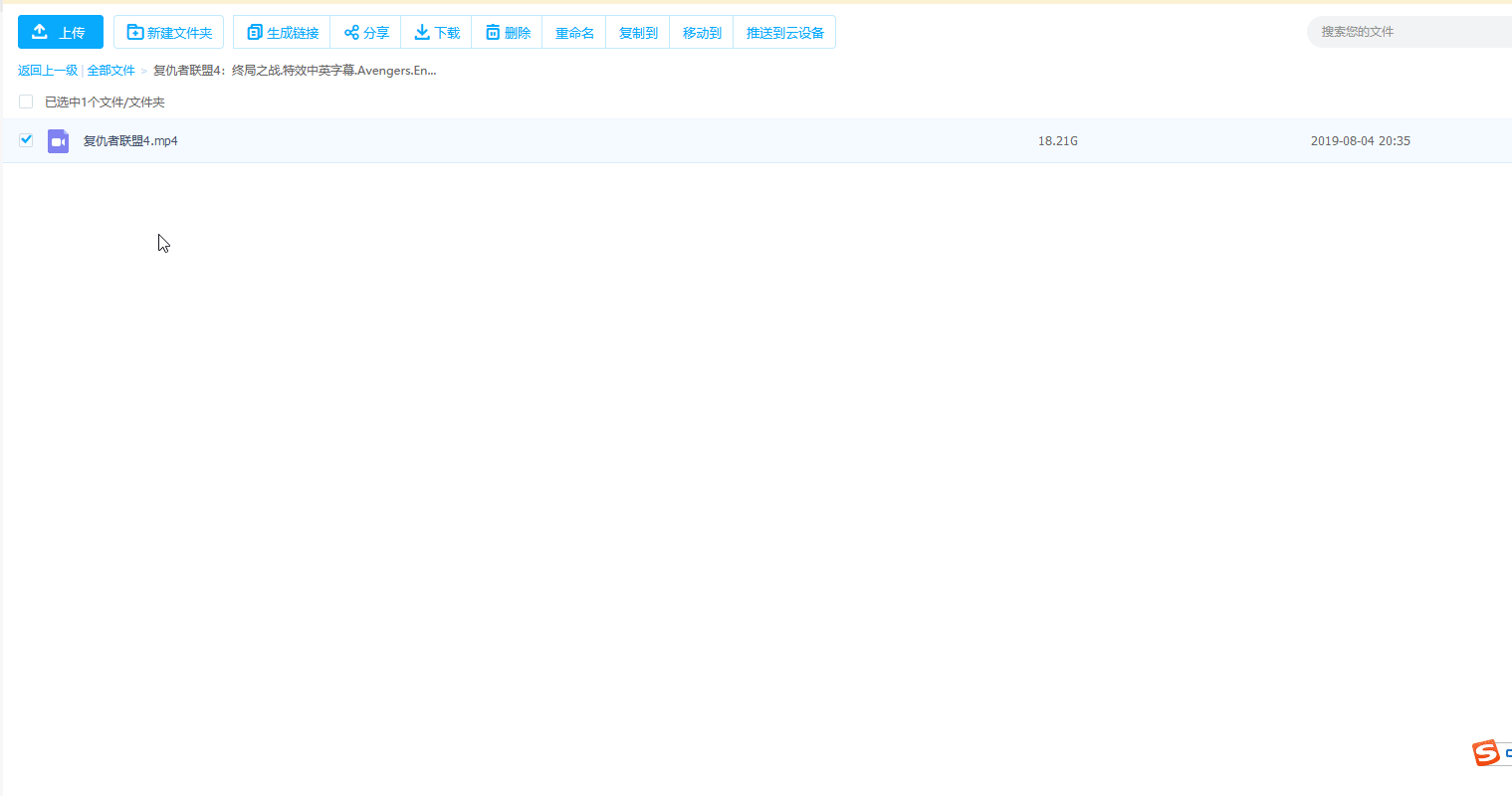Click the Sogou input method icon
This screenshot has height=796, width=1512.
click(x=1486, y=753)
